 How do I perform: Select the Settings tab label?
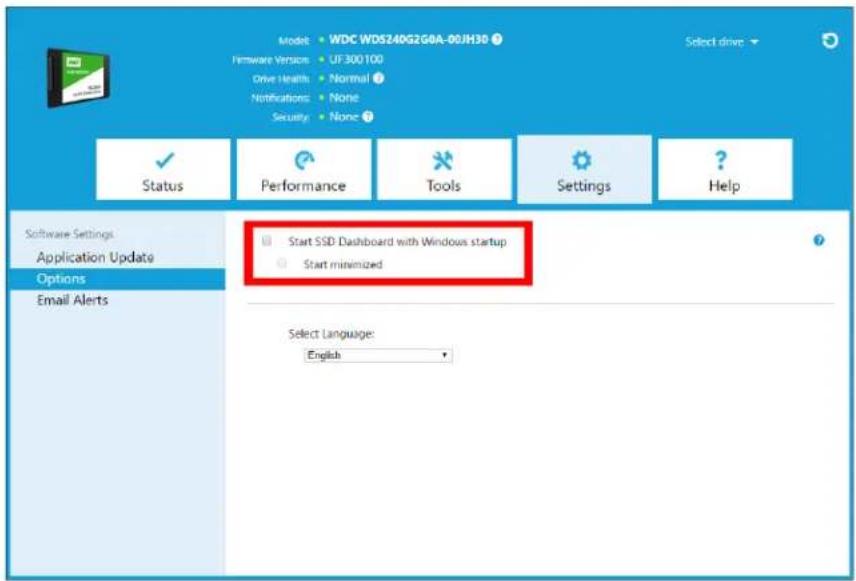pyautogui.click(x=584, y=186)
